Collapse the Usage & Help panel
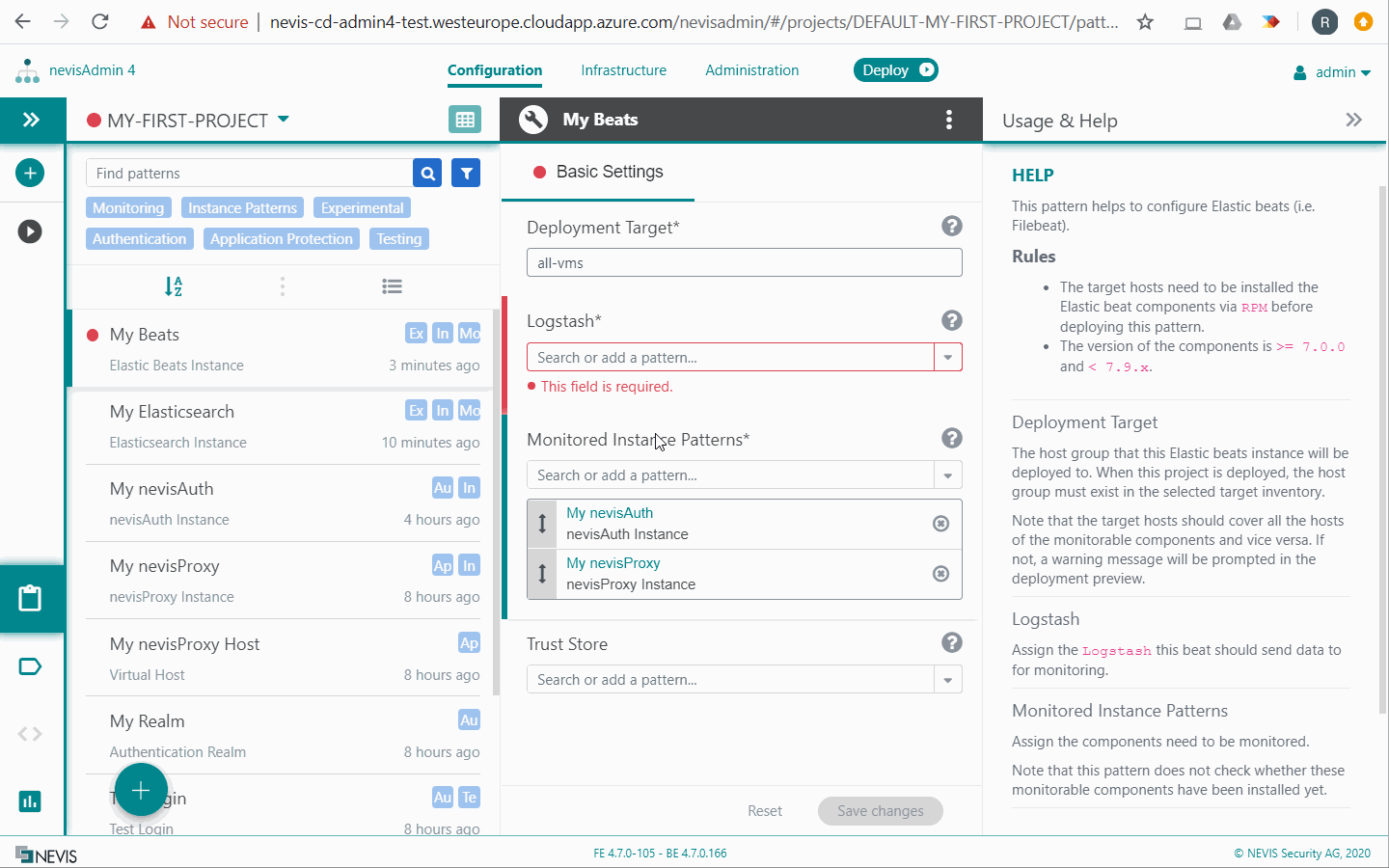 (1354, 120)
